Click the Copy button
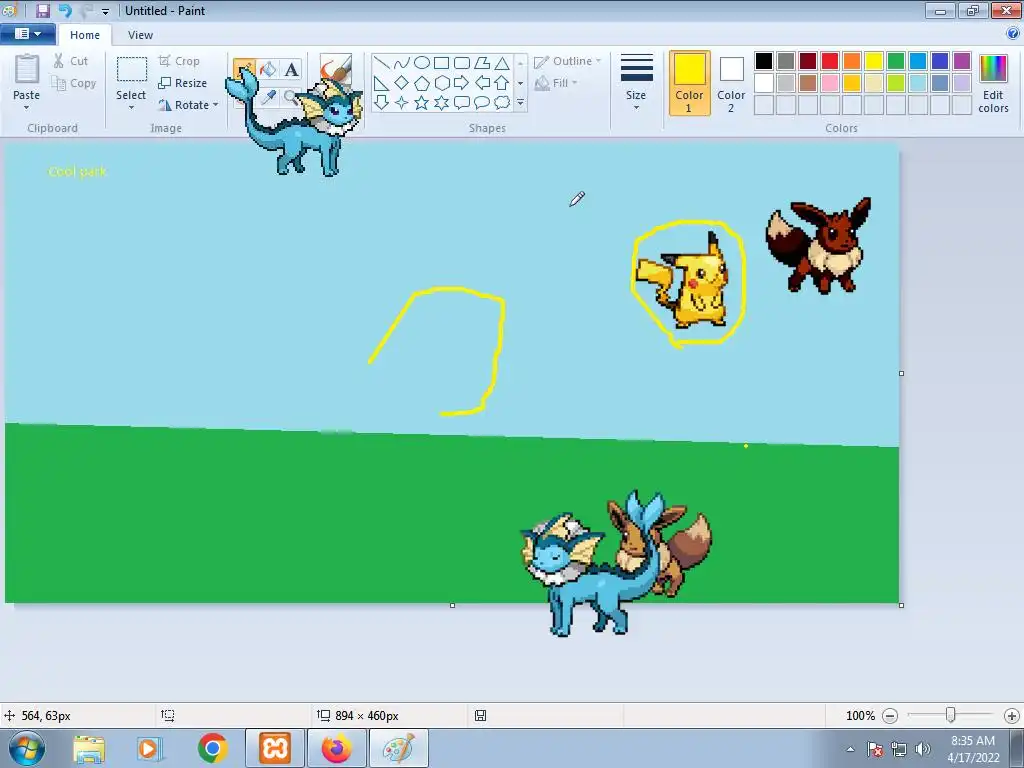1024x768 pixels. pos(74,83)
